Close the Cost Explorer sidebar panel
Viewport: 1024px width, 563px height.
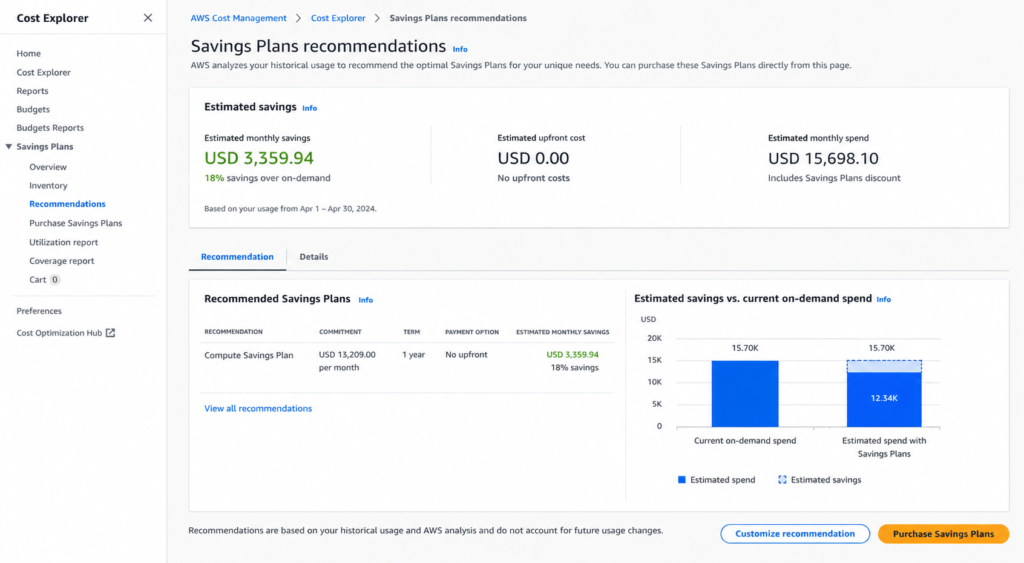(x=148, y=18)
